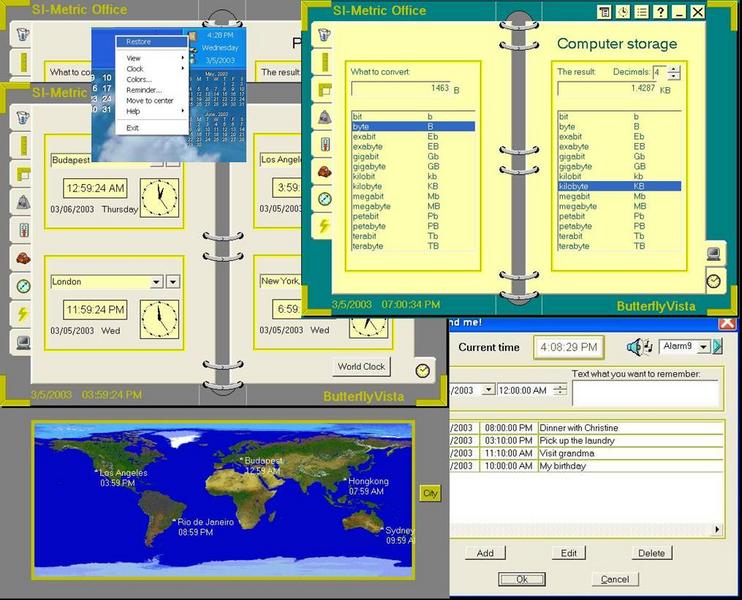Open the thermometer temperature tab in teal window
Image resolution: width=742 pixels, height=600 pixels.
(325, 144)
